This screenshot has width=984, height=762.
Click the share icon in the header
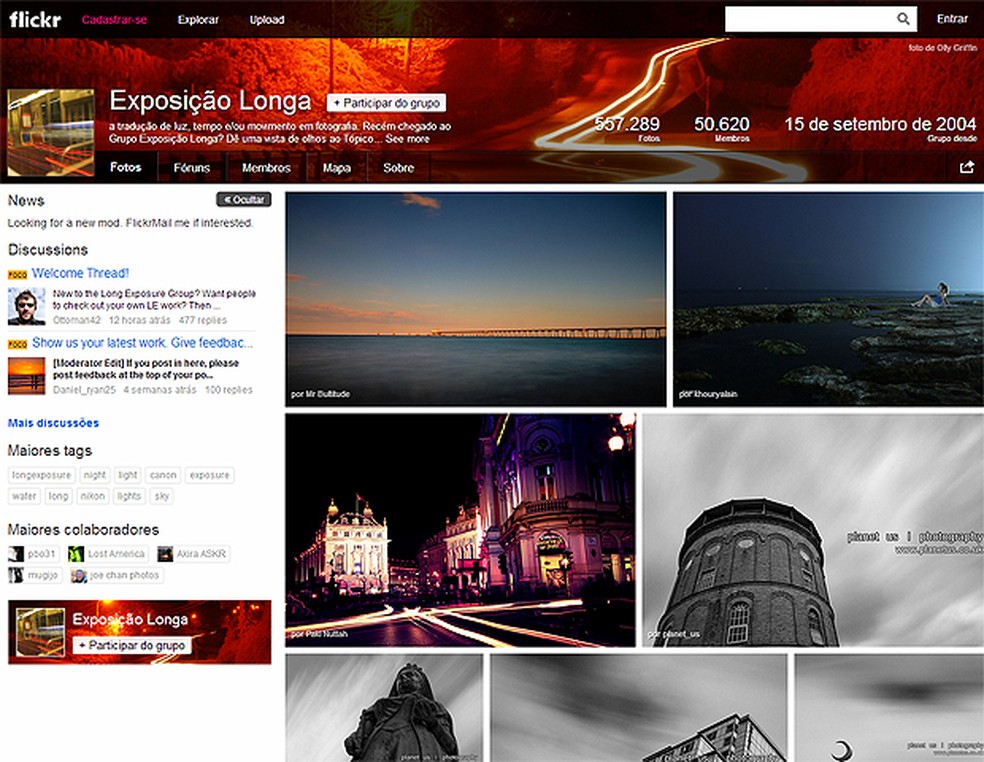pyautogui.click(x=966, y=168)
